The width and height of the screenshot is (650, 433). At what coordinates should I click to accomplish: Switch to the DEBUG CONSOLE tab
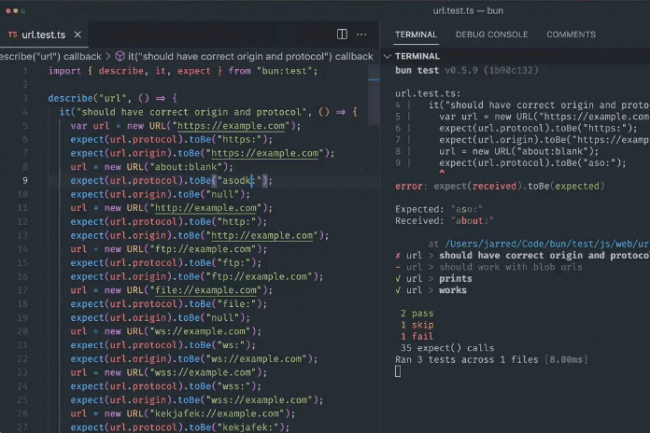(x=491, y=34)
